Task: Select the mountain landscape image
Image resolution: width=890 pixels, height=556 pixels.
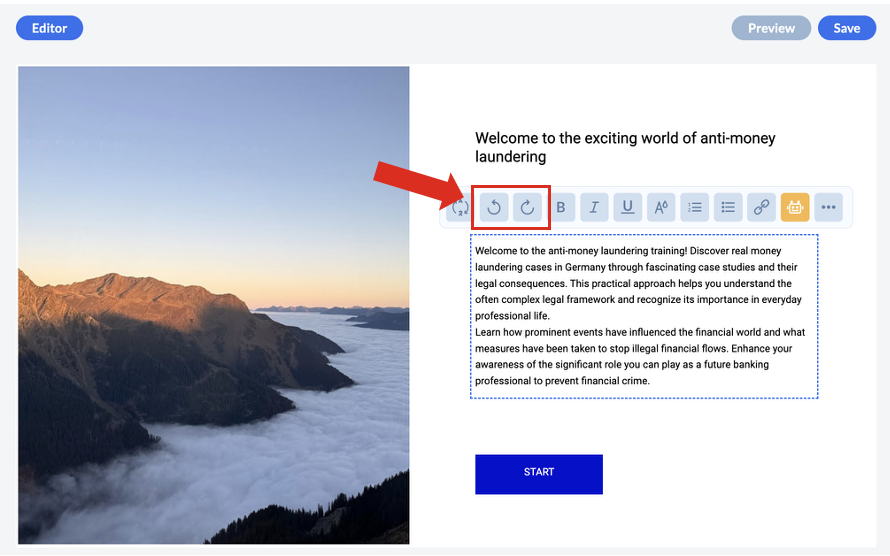Action: pyautogui.click(x=213, y=305)
